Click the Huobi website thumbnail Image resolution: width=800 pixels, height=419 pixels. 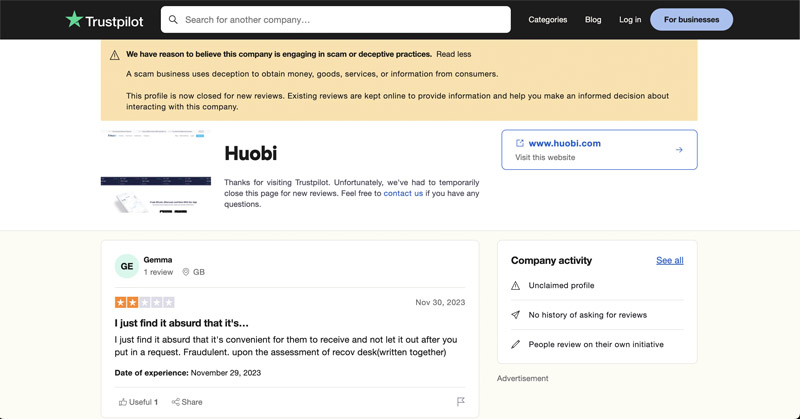[156, 171]
